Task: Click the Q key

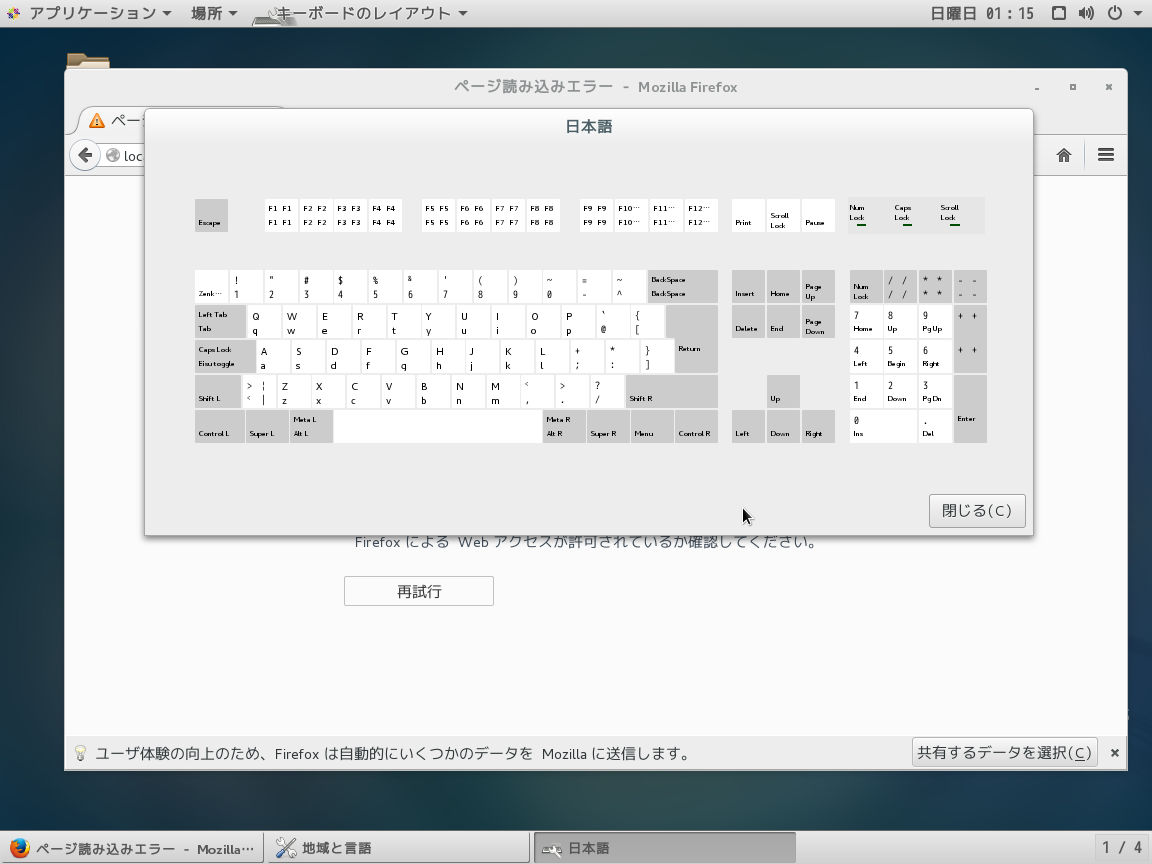Action: [264, 321]
